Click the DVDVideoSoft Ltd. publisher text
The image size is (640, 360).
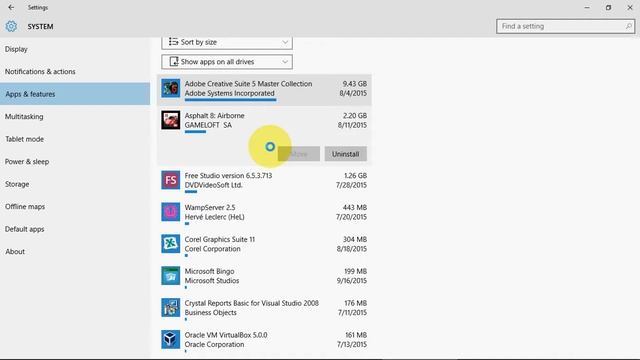point(213,185)
